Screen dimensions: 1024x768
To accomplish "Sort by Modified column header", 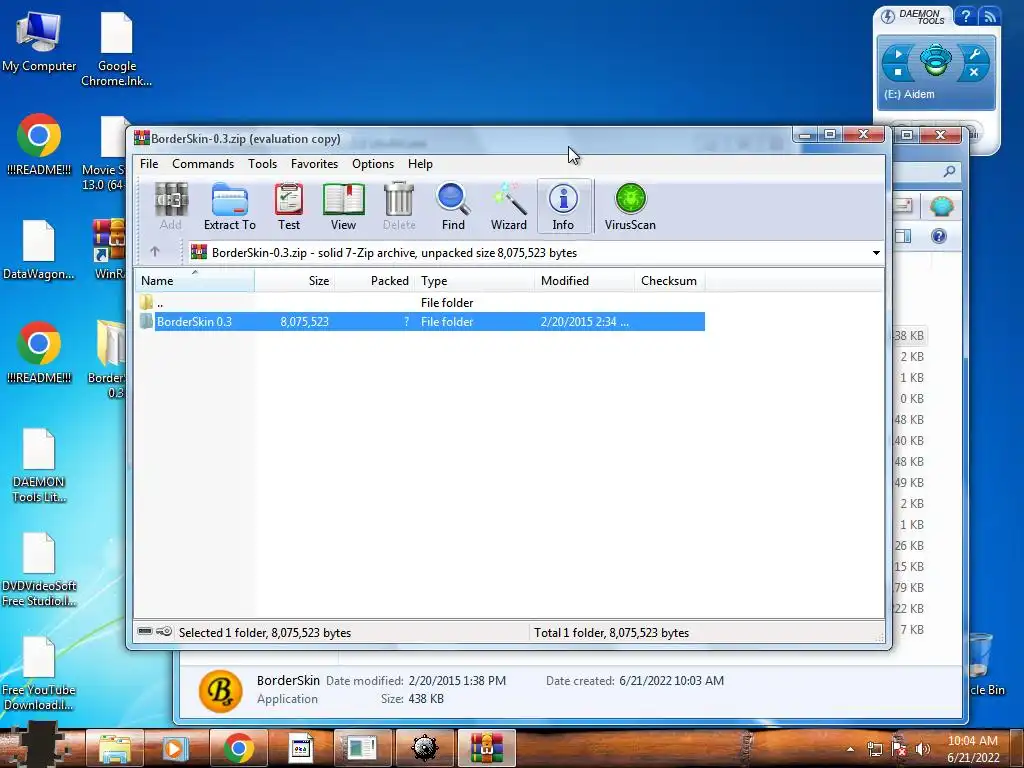I will (584, 281).
